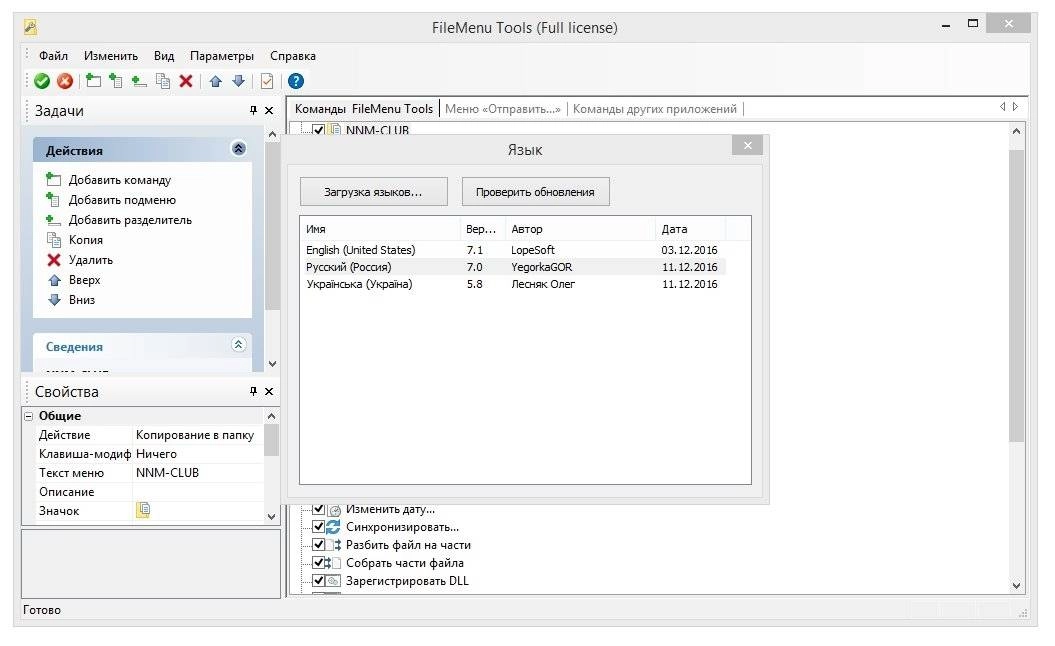Click the Copy toolbar icon
Image resolution: width=1055 pixels, height=646 pixels.
162,81
